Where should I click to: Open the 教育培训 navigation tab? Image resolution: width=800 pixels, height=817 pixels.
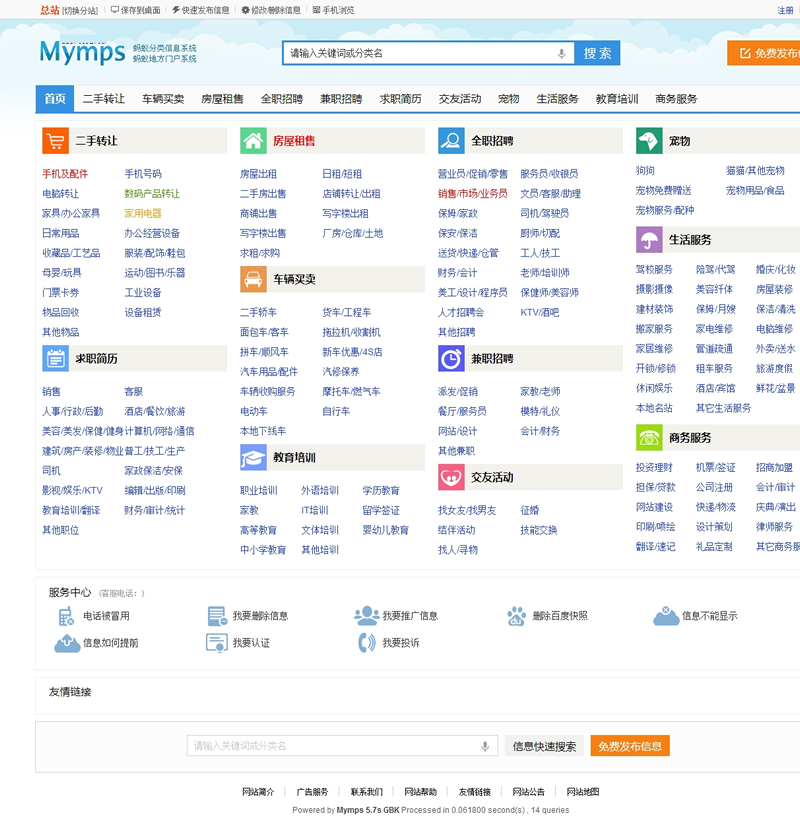pos(616,99)
